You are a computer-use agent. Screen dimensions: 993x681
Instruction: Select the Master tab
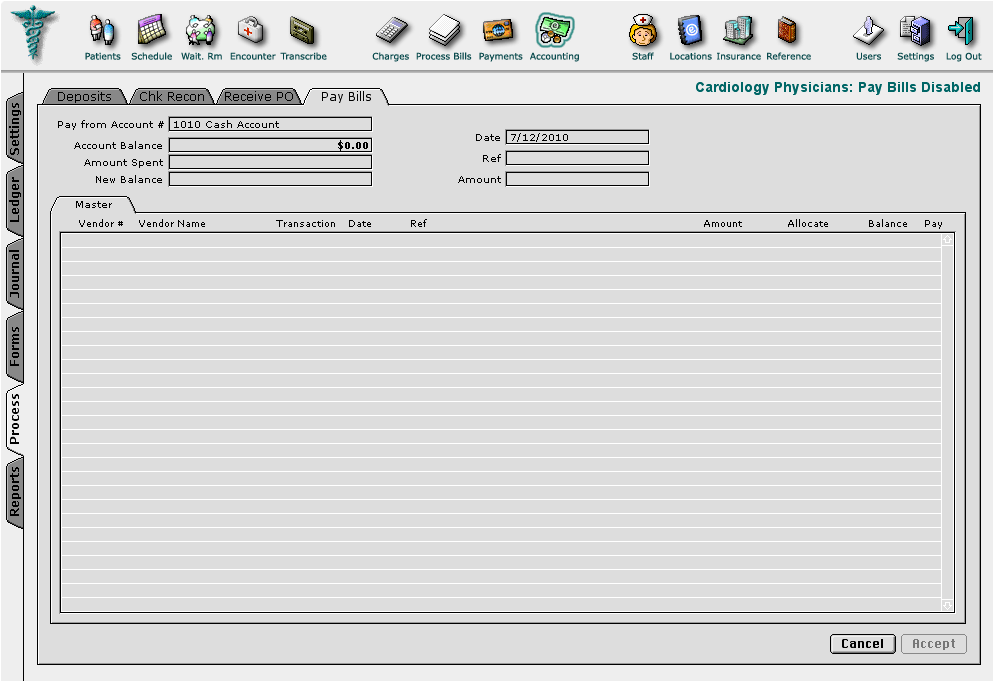(x=93, y=205)
